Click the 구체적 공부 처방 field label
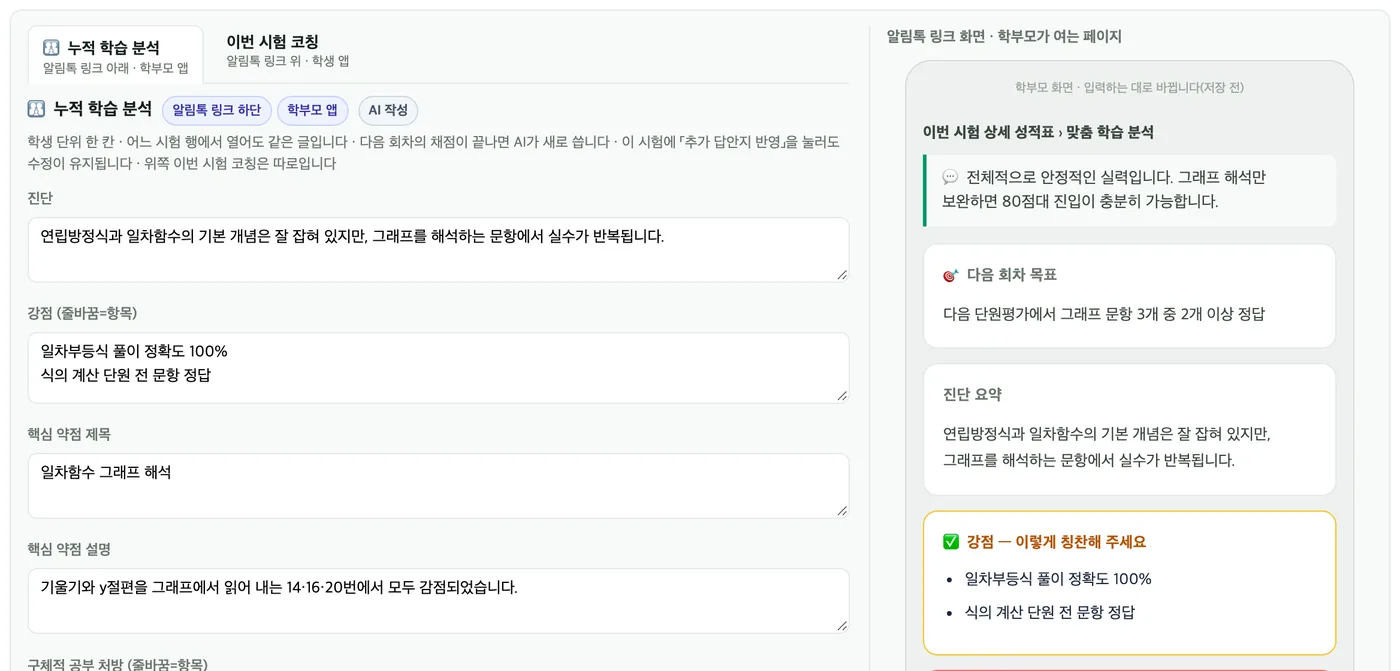Screen dimensions: 1400x671 (117, 664)
